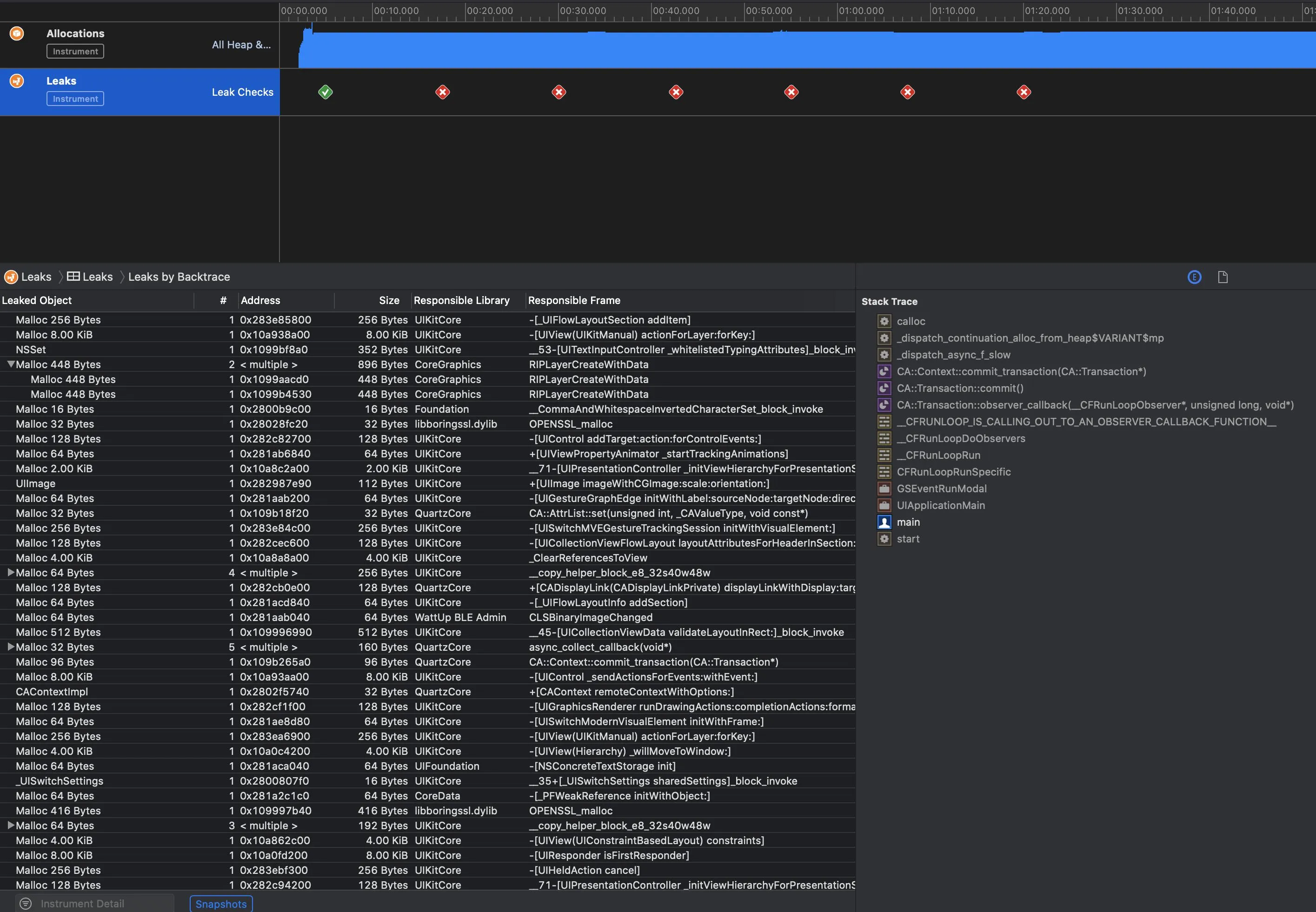Sort by the Responsible Library column header
1316x912 pixels.
click(x=461, y=301)
